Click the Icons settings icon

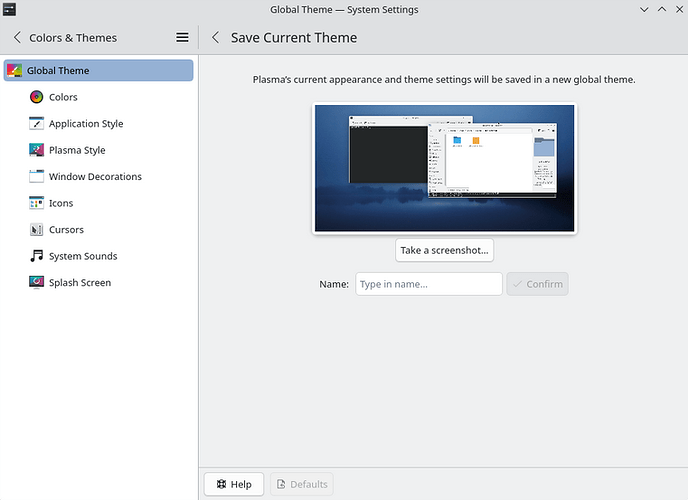click(x=36, y=203)
